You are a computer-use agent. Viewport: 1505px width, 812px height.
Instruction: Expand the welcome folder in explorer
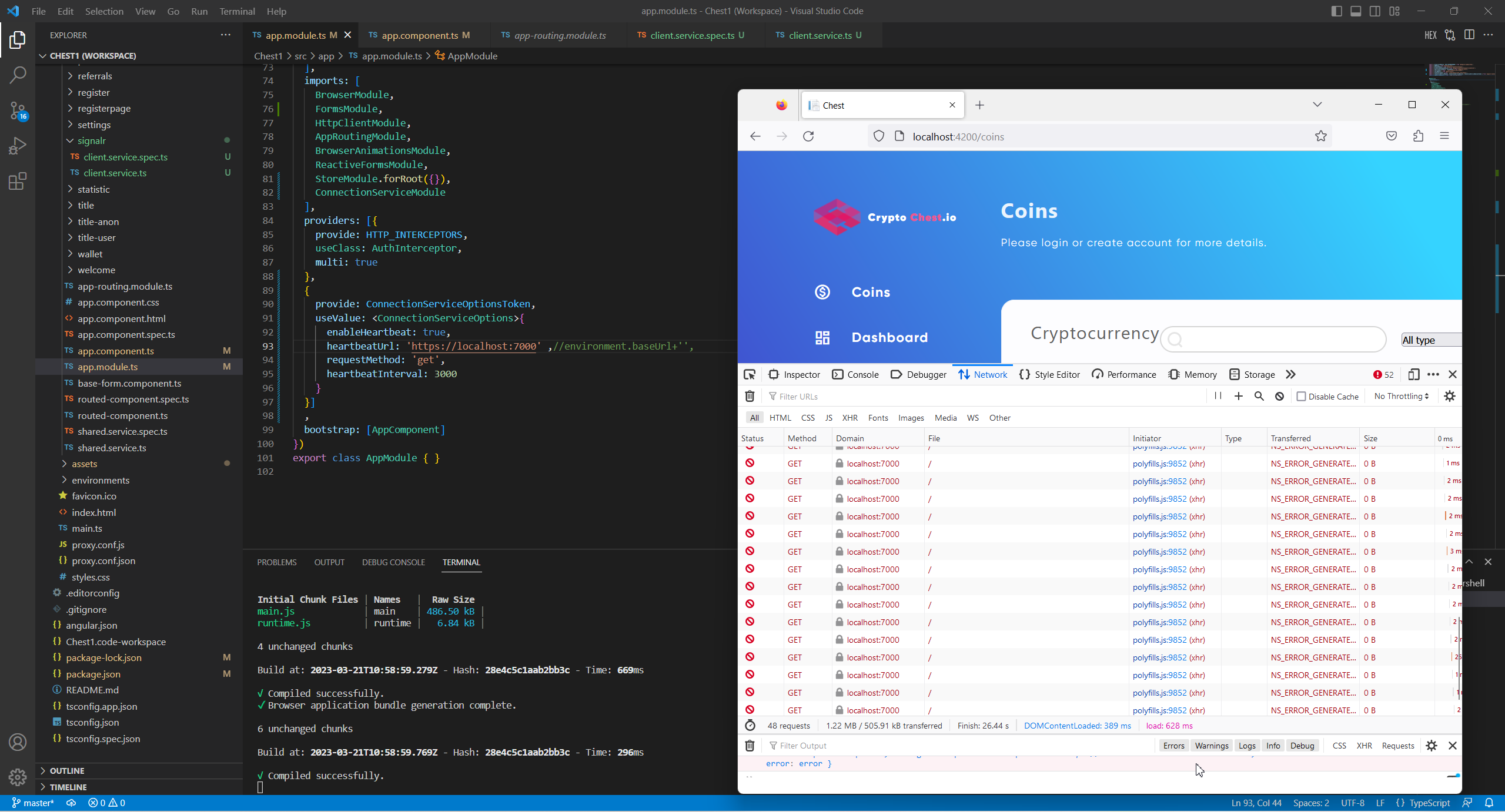pyautogui.click(x=96, y=270)
